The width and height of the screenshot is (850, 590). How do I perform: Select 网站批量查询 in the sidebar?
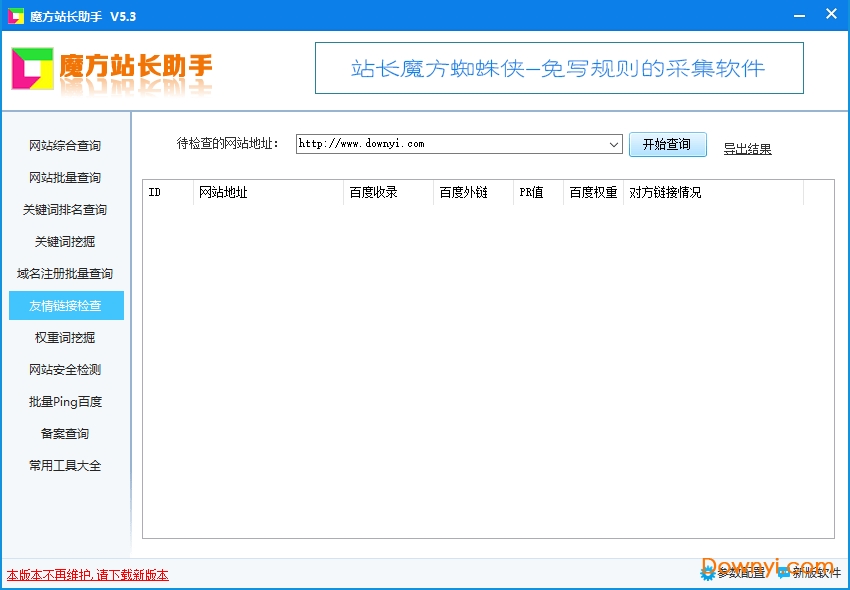(x=66, y=177)
